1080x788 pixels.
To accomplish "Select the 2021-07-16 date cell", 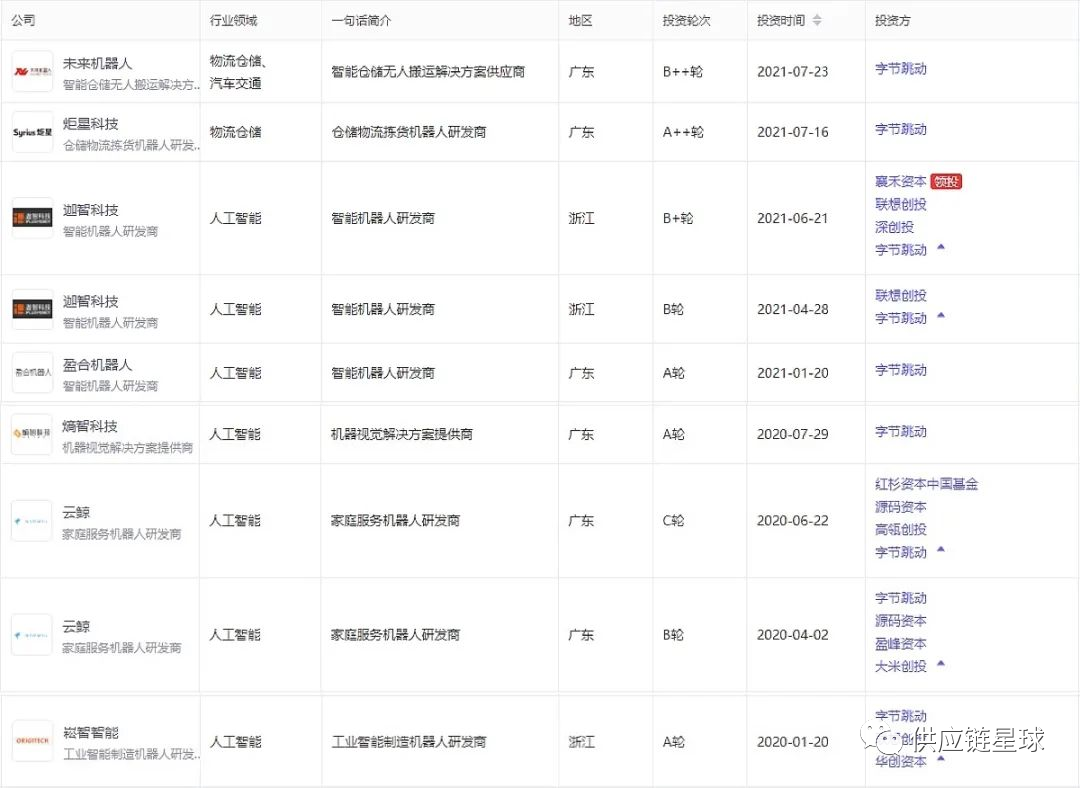I will point(793,132).
